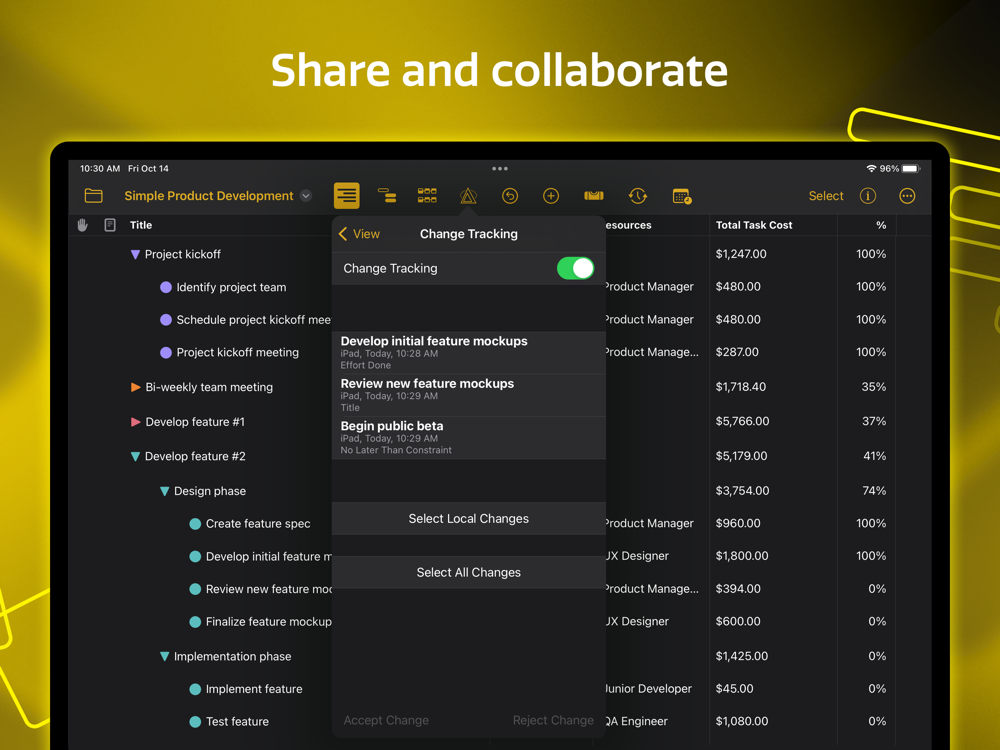The width and height of the screenshot is (1000, 750).
Task: Select the $5,766.00 cost cell
Action: pos(742,421)
